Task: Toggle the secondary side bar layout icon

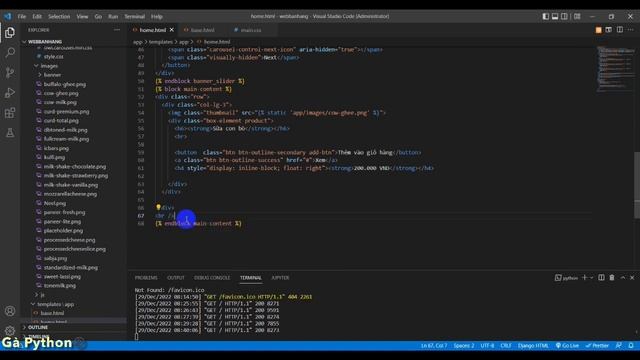Action: pyautogui.click(x=564, y=16)
